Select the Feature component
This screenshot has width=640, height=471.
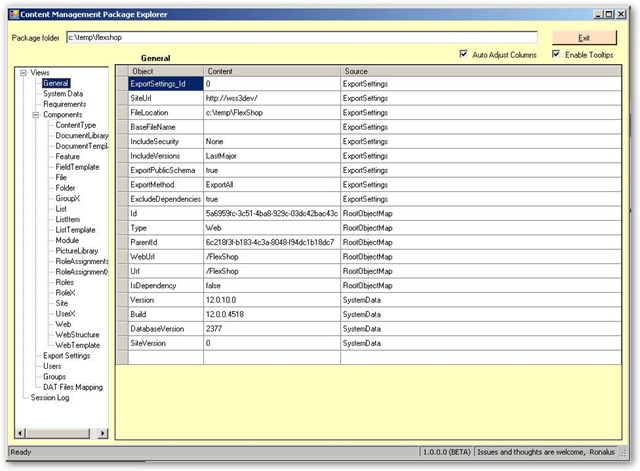click(x=67, y=156)
